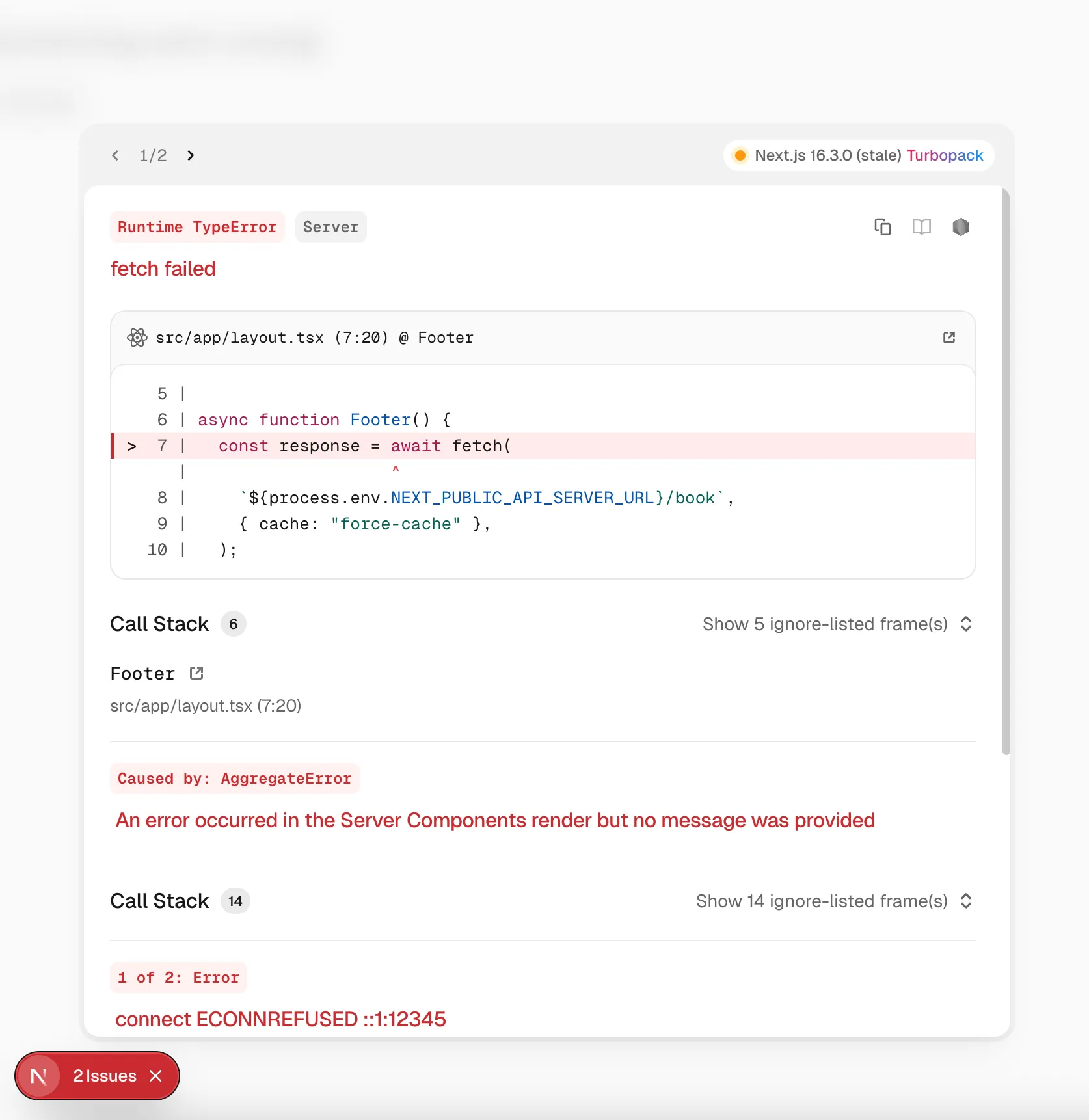The width and height of the screenshot is (1089, 1120).
Task: Click the src/app/layout.tsx (7:20) @ Footer header
Action: click(315, 338)
